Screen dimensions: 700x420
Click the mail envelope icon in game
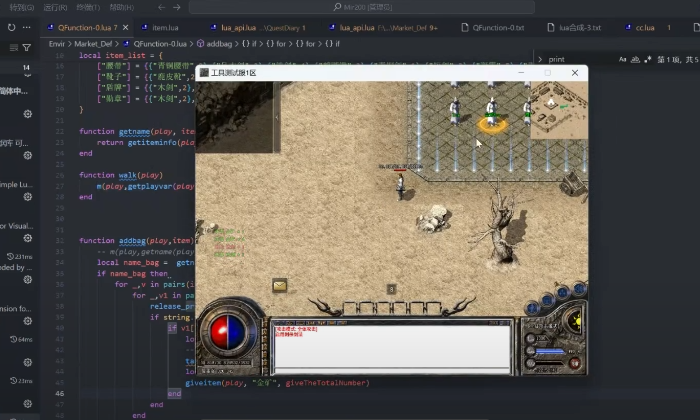[279, 286]
